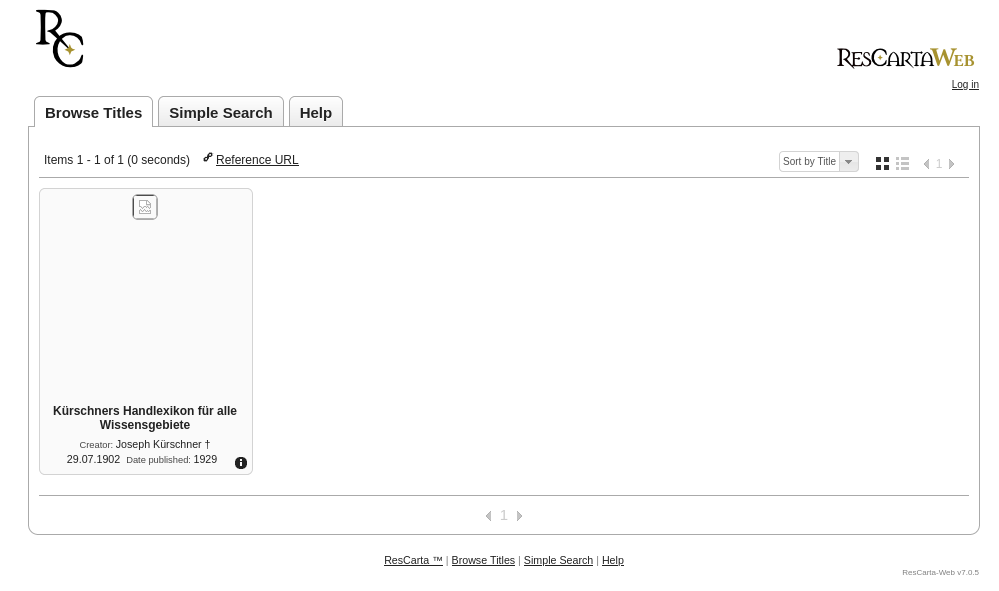Open Kürschners Handlexikon für alle Wissensgebiete title
This screenshot has width=999, height=591.
(x=145, y=418)
